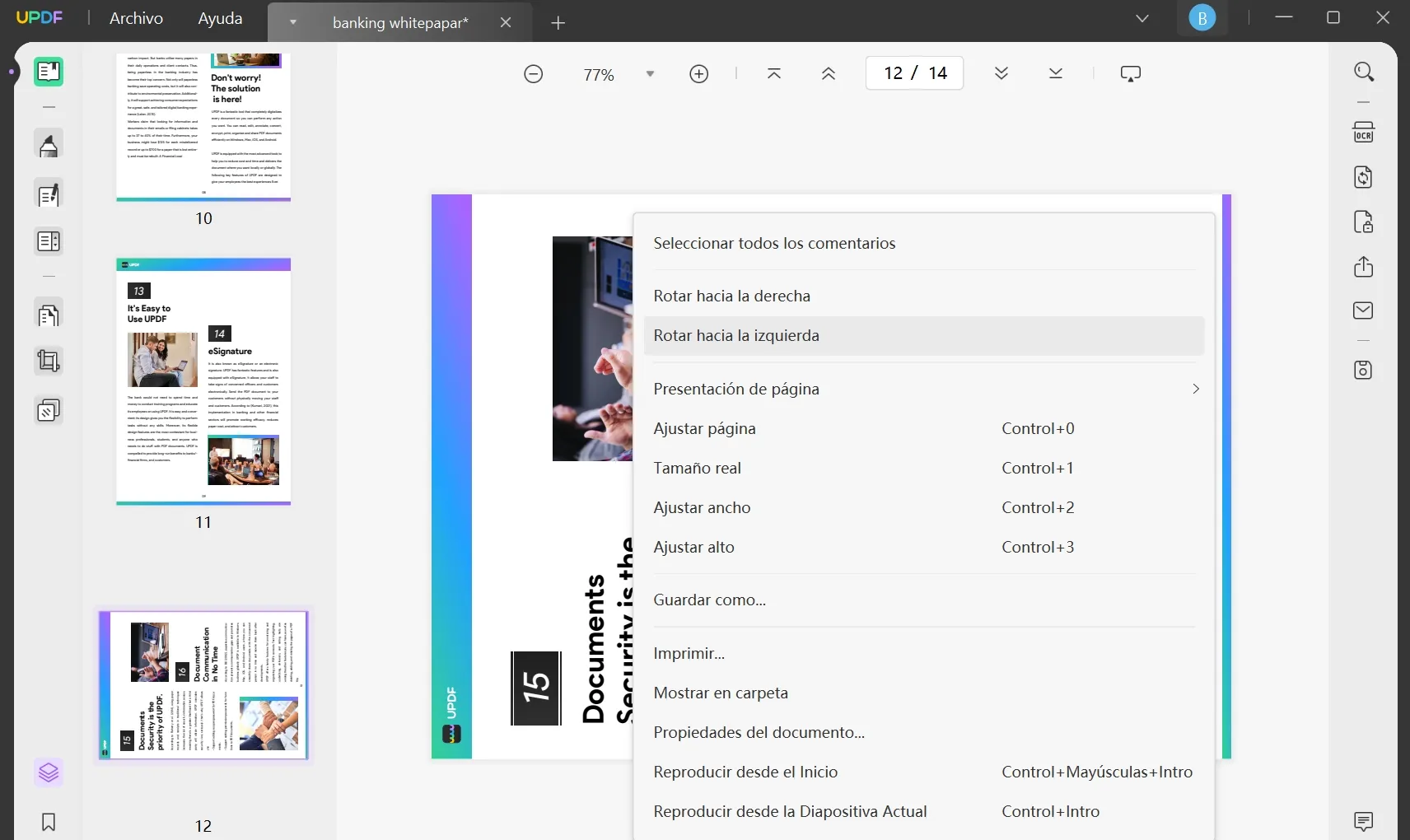Go to the next page

pos(1001,73)
